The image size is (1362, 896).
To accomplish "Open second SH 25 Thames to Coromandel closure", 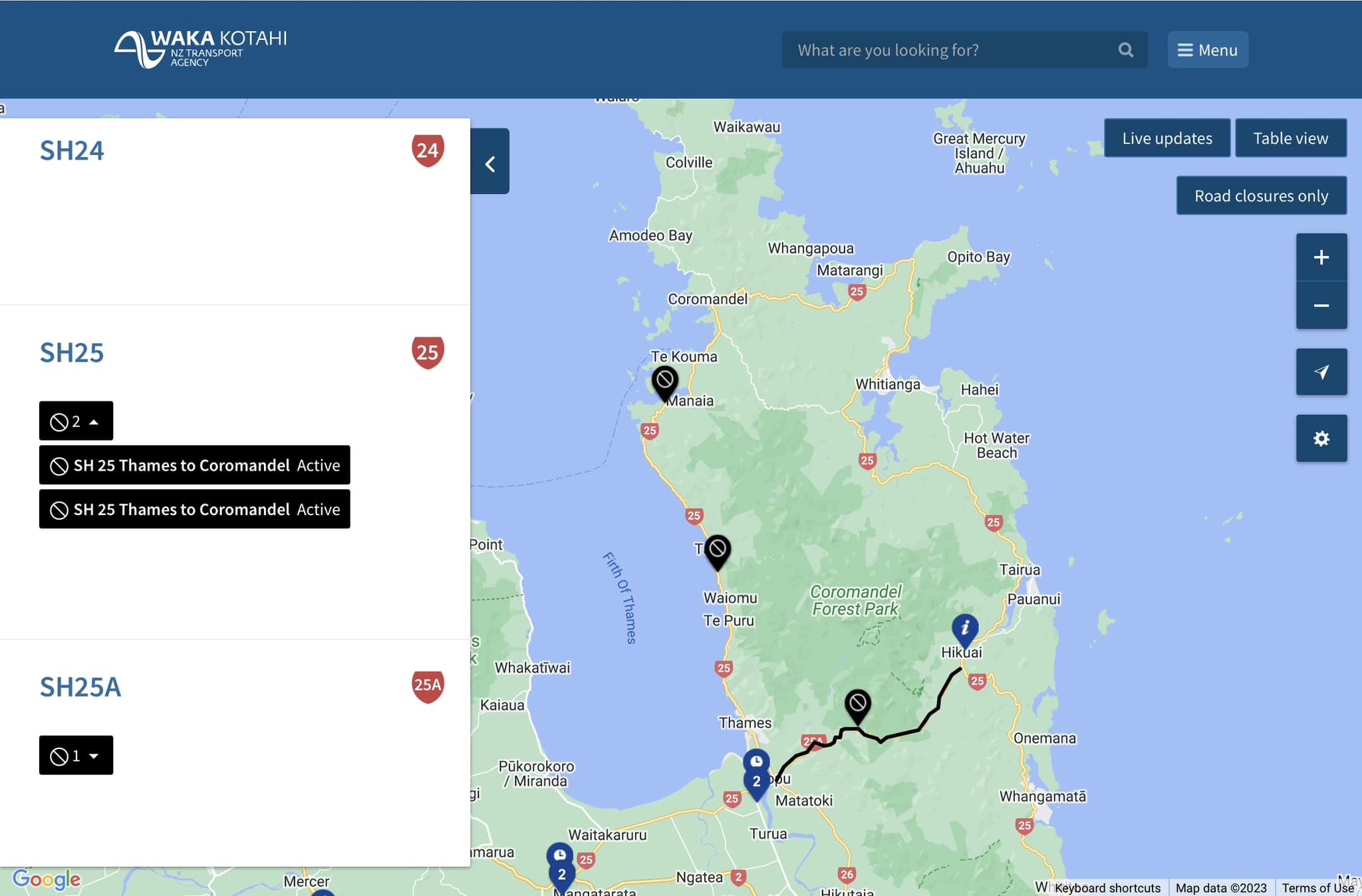I will tap(194, 509).
